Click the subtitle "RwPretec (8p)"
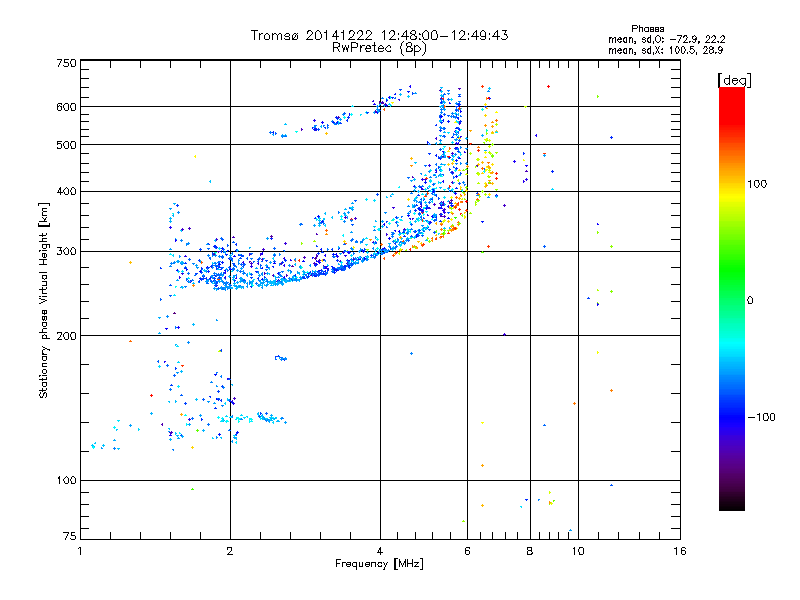Viewport: 800px width, 600px height. 379,48
